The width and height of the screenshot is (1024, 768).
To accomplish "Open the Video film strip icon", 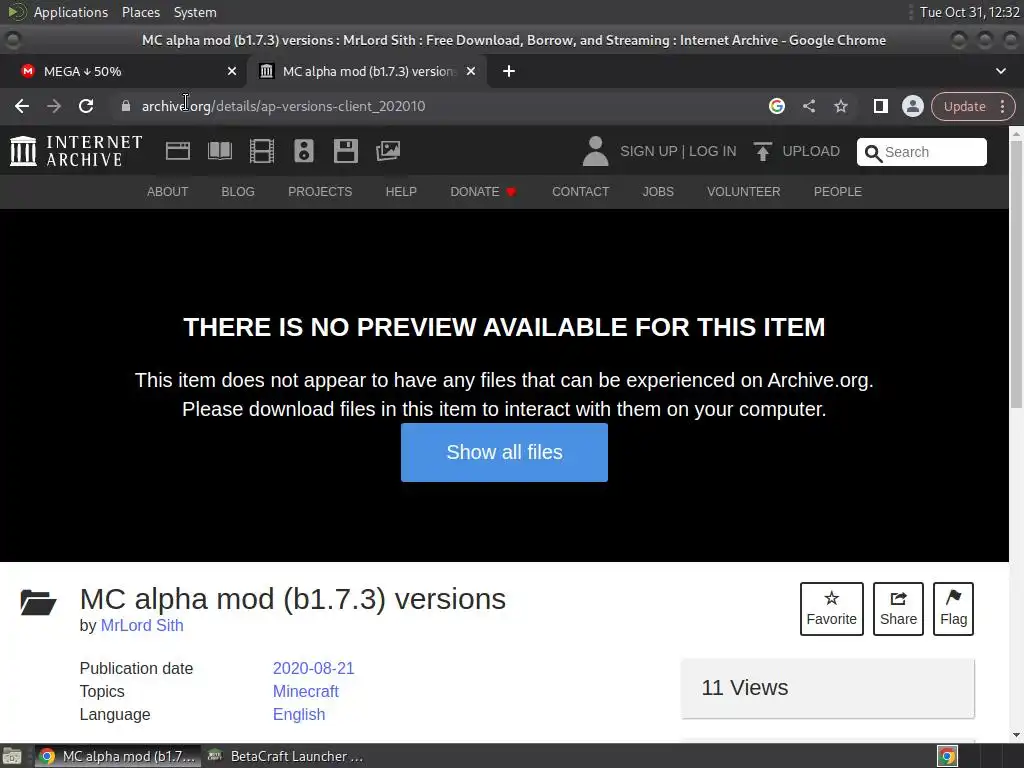I will [x=262, y=151].
